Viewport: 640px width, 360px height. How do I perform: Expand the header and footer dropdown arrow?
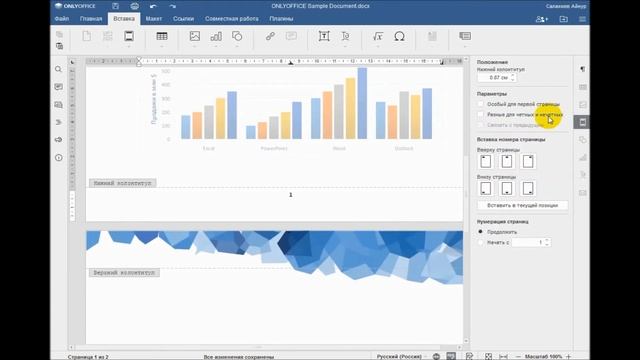coord(129,46)
